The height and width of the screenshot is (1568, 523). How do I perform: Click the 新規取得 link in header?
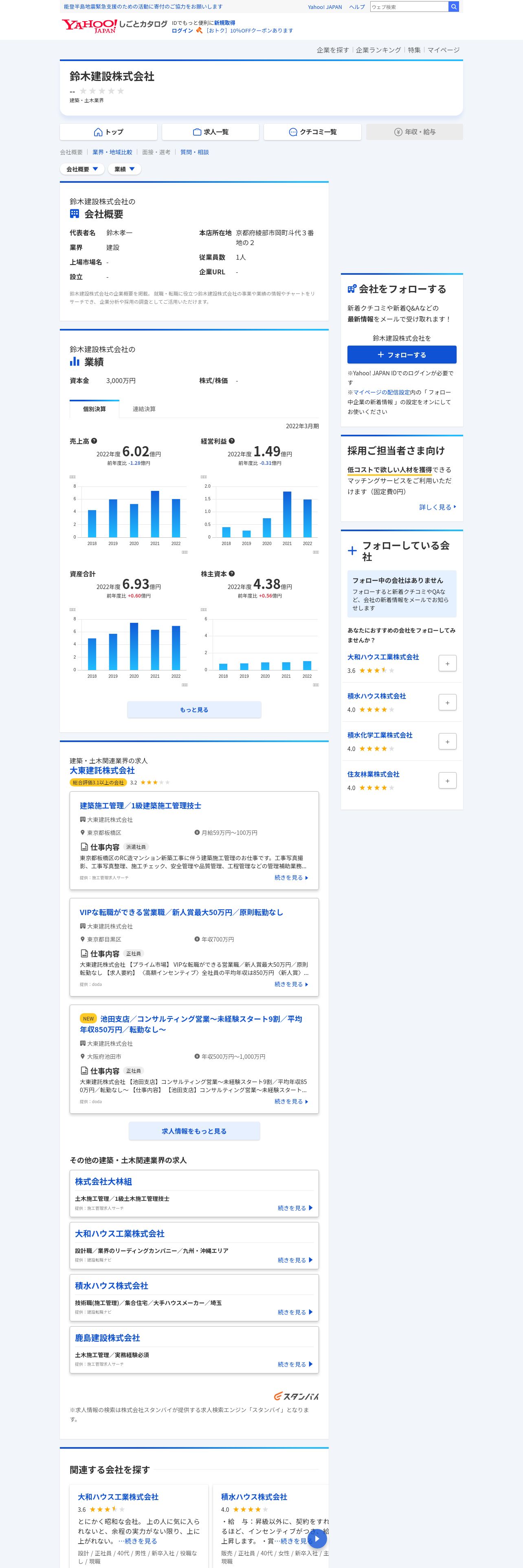pyautogui.click(x=225, y=22)
